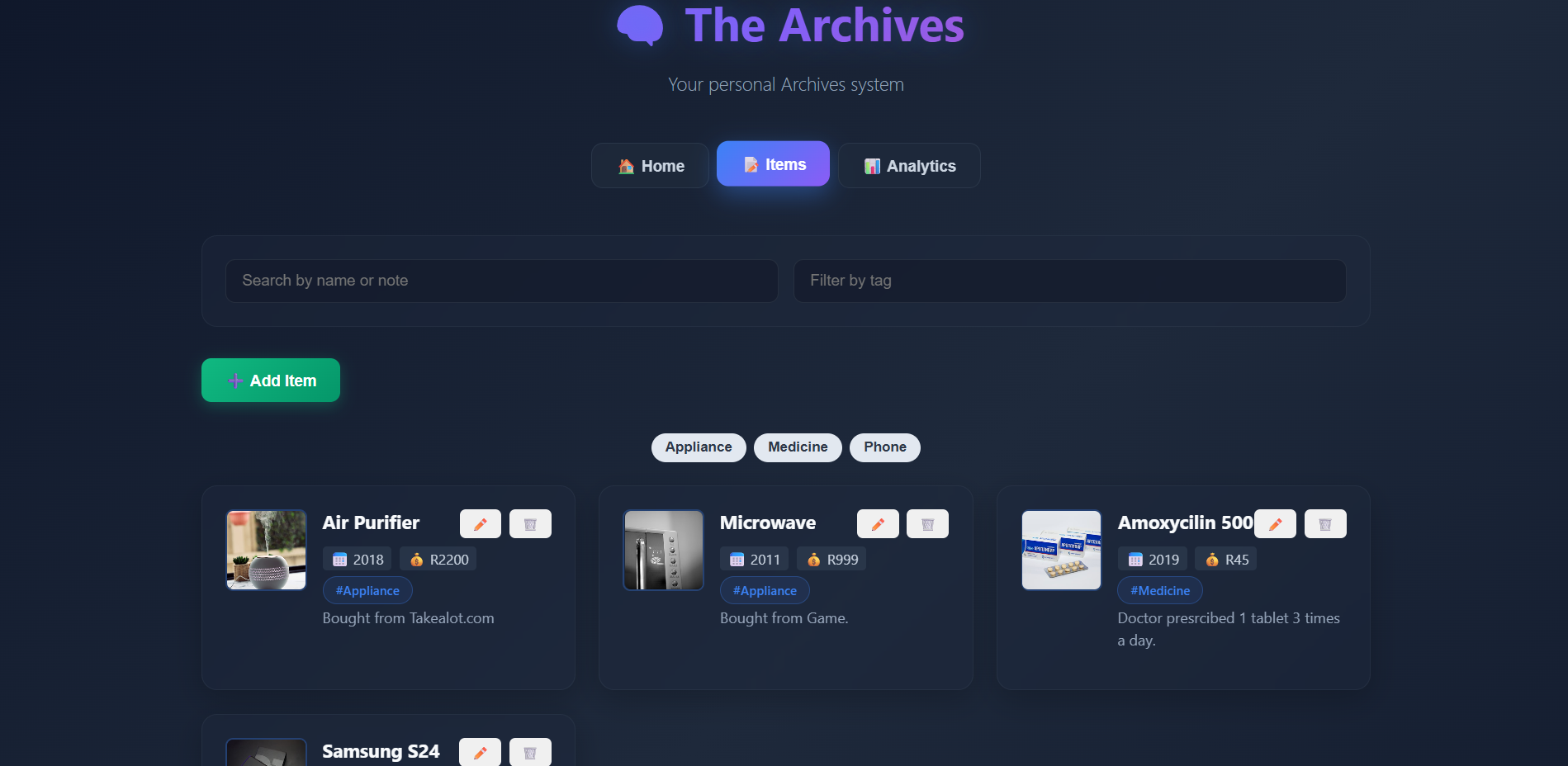Click the Microwave pencil edit icon
This screenshot has height=766, width=1568.
tap(878, 524)
